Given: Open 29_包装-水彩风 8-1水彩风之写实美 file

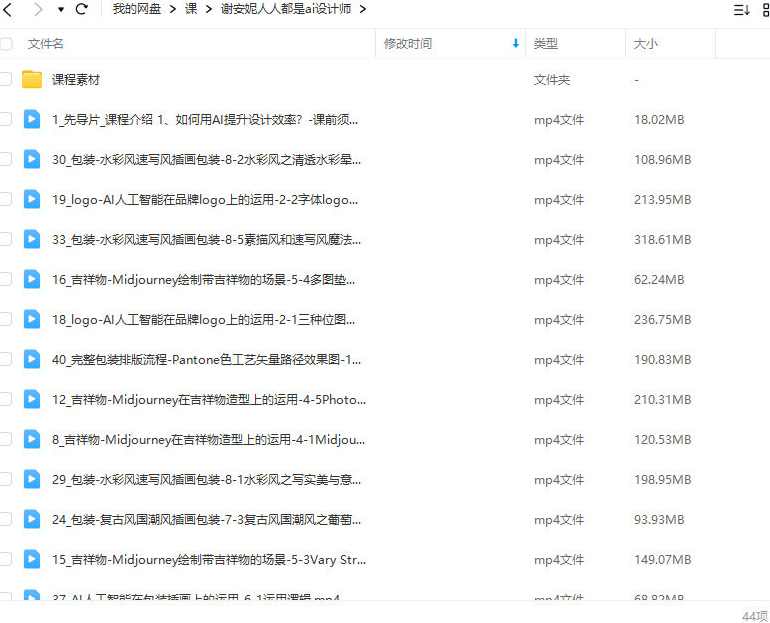Looking at the screenshot, I should (x=206, y=480).
